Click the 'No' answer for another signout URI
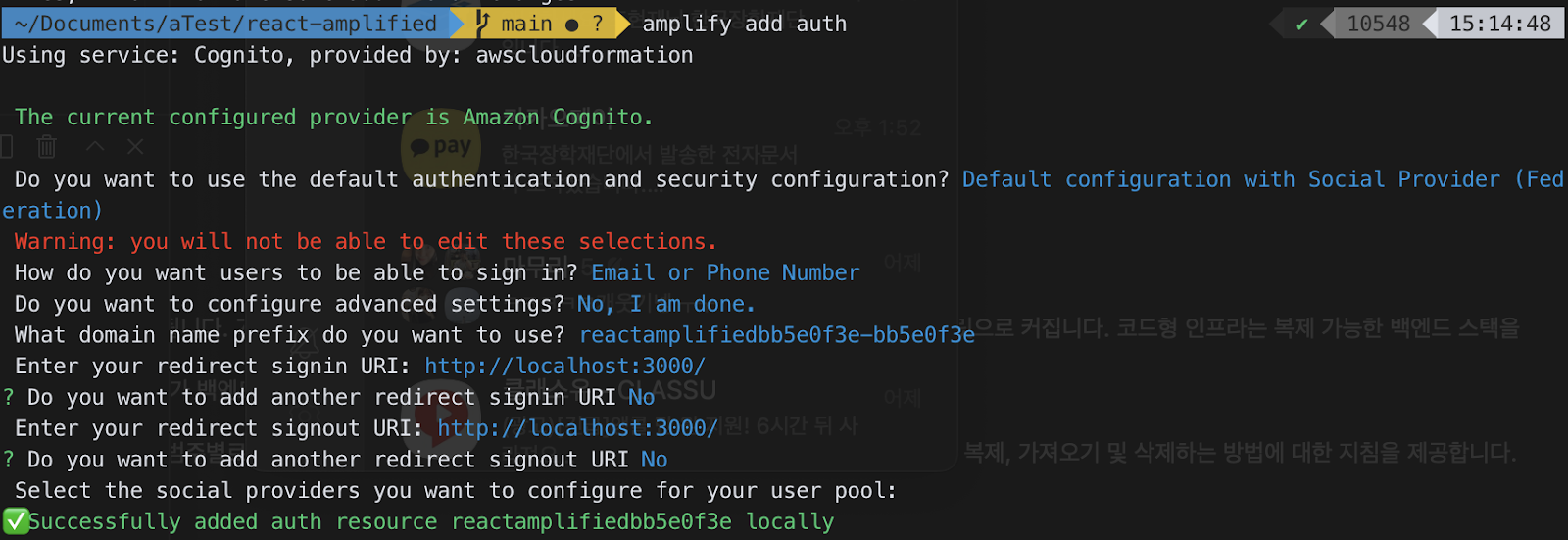Image resolution: width=1568 pixels, height=540 pixels. [x=655, y=460]
